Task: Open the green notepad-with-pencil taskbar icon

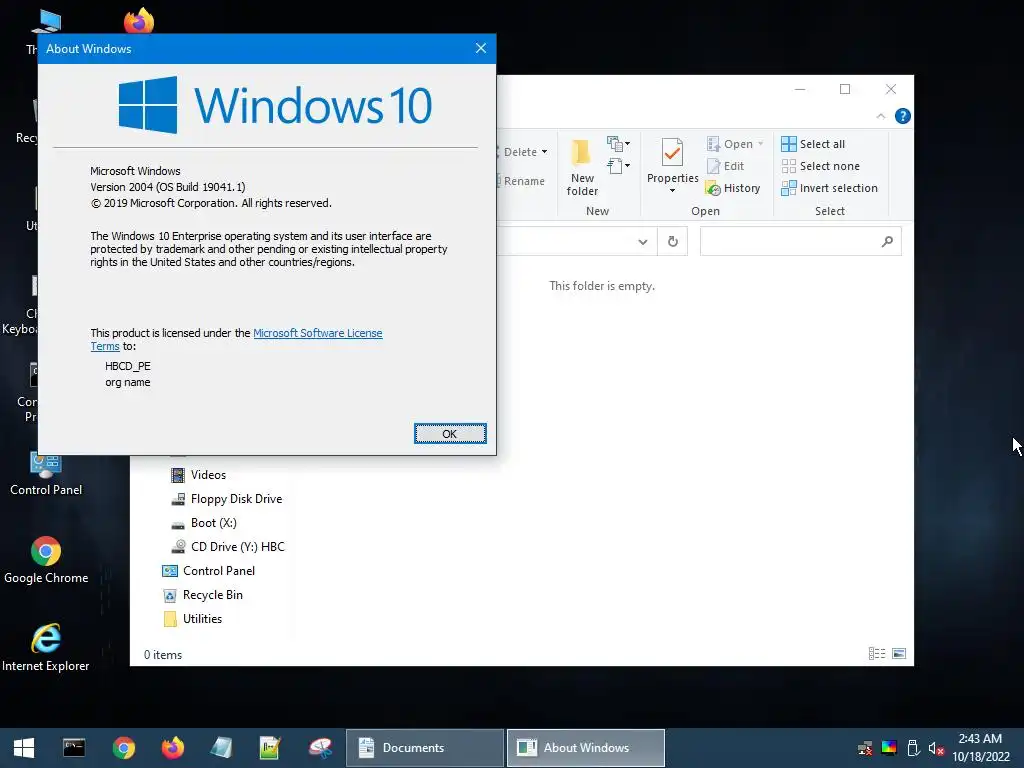Action: (x=270, y=748)
